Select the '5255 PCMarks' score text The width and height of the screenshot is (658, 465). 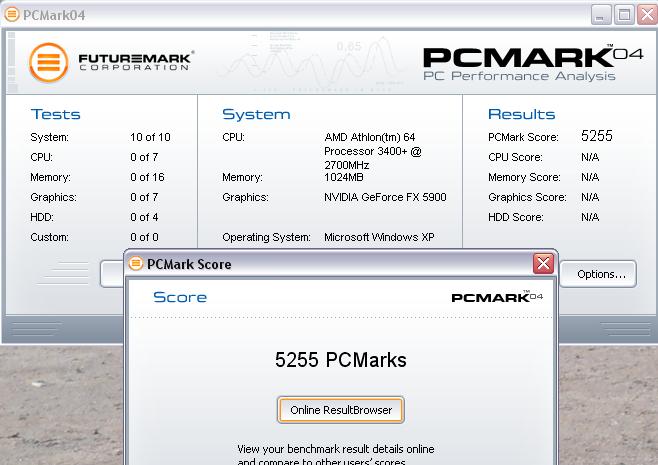340,360
